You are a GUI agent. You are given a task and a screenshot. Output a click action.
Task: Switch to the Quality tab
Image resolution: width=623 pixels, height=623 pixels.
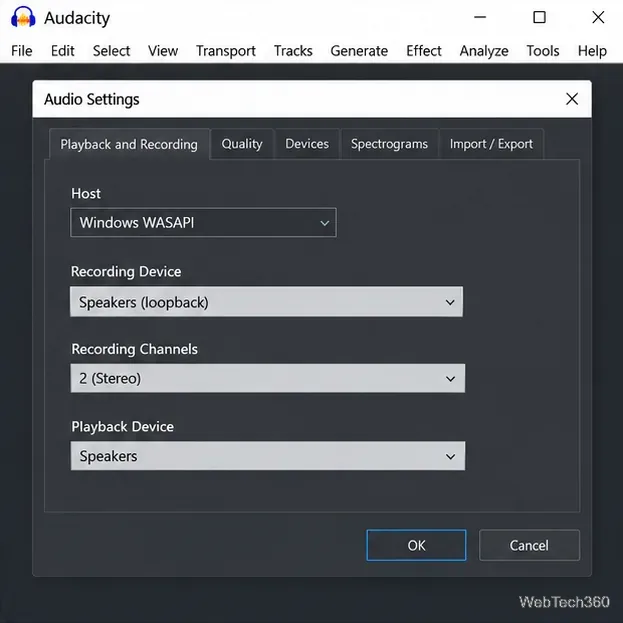pyautogui.click(x=242, y=144)
